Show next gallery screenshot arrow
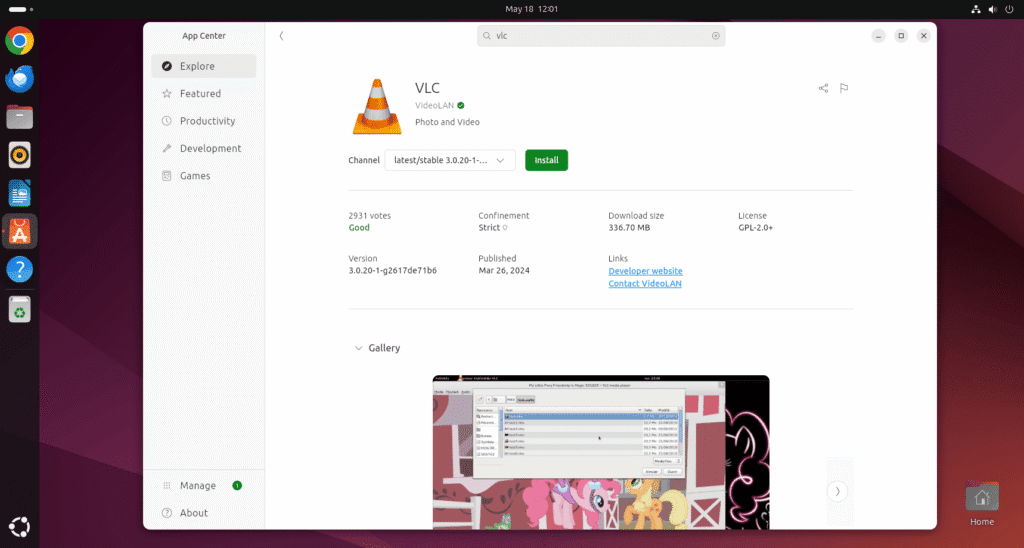Screen dimensions: 1024x548 [837, 491]
